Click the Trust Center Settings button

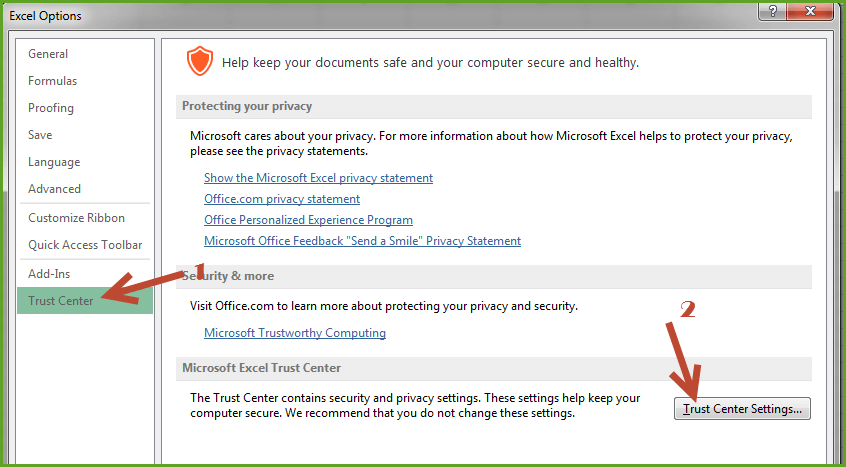click(742, 409)
